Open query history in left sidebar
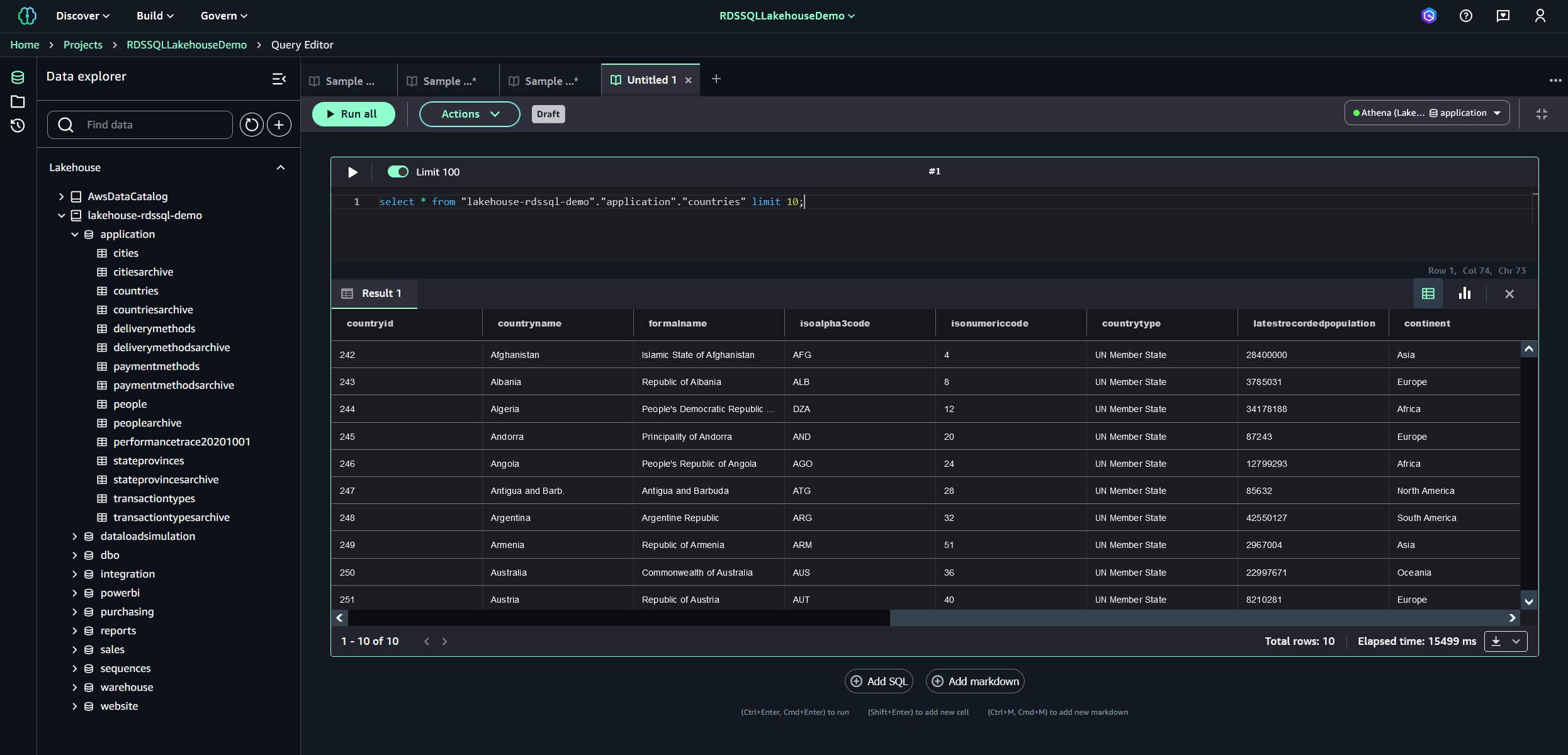The width and height of the screenshot is (1568, 755). [x=18, y=126]
